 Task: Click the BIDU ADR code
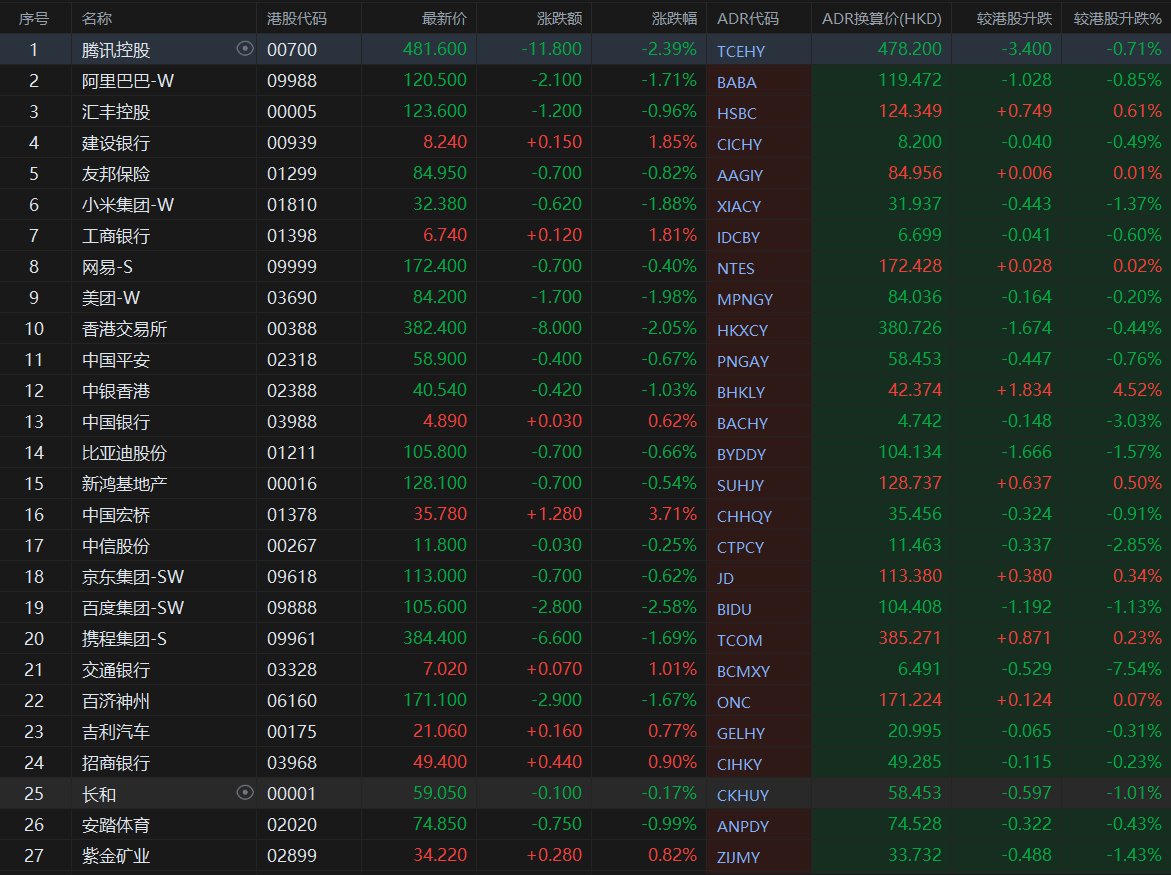[734, 609]
